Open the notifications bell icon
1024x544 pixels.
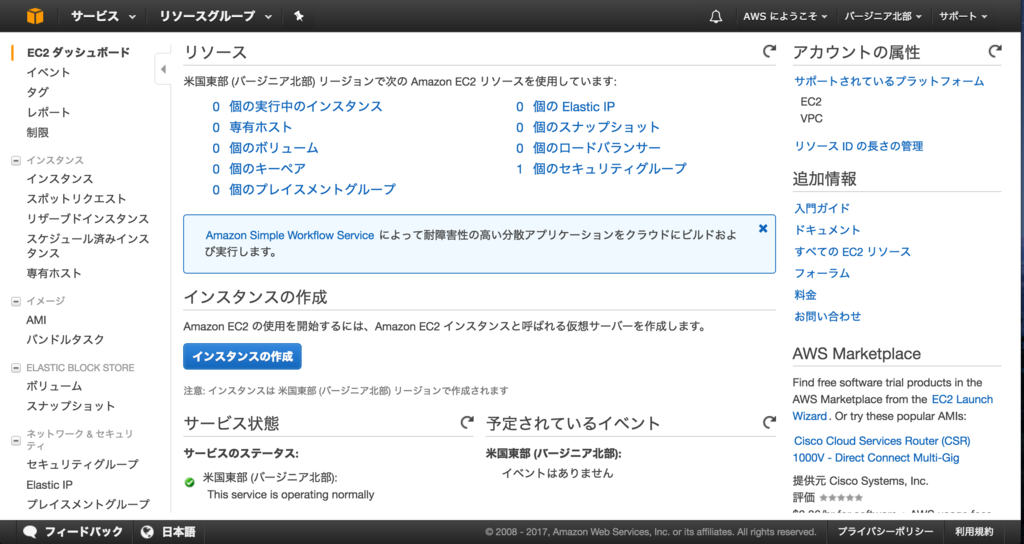pos(716,16)
